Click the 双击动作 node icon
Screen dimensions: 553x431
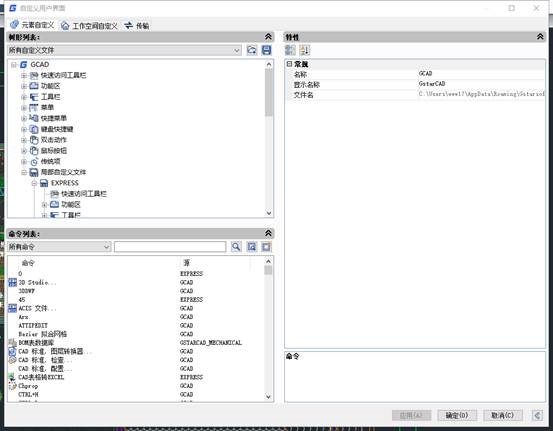click(x=34, y=140)
